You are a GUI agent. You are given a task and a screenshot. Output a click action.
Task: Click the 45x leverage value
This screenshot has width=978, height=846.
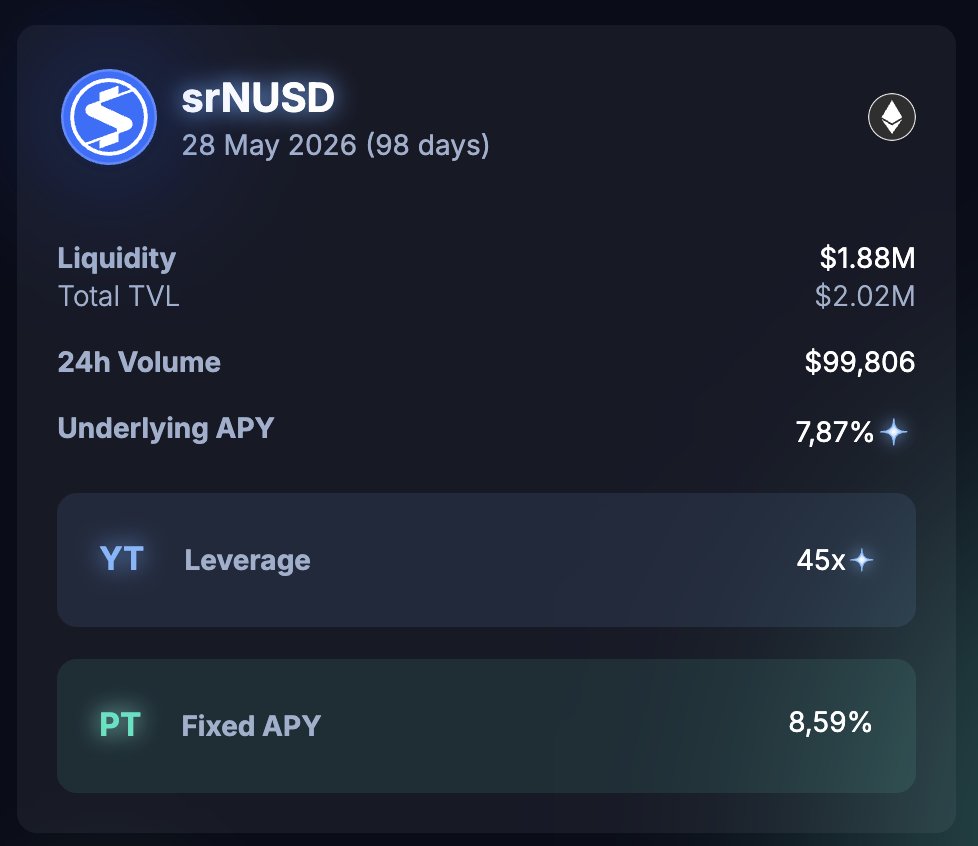click(x=821, y=560)
